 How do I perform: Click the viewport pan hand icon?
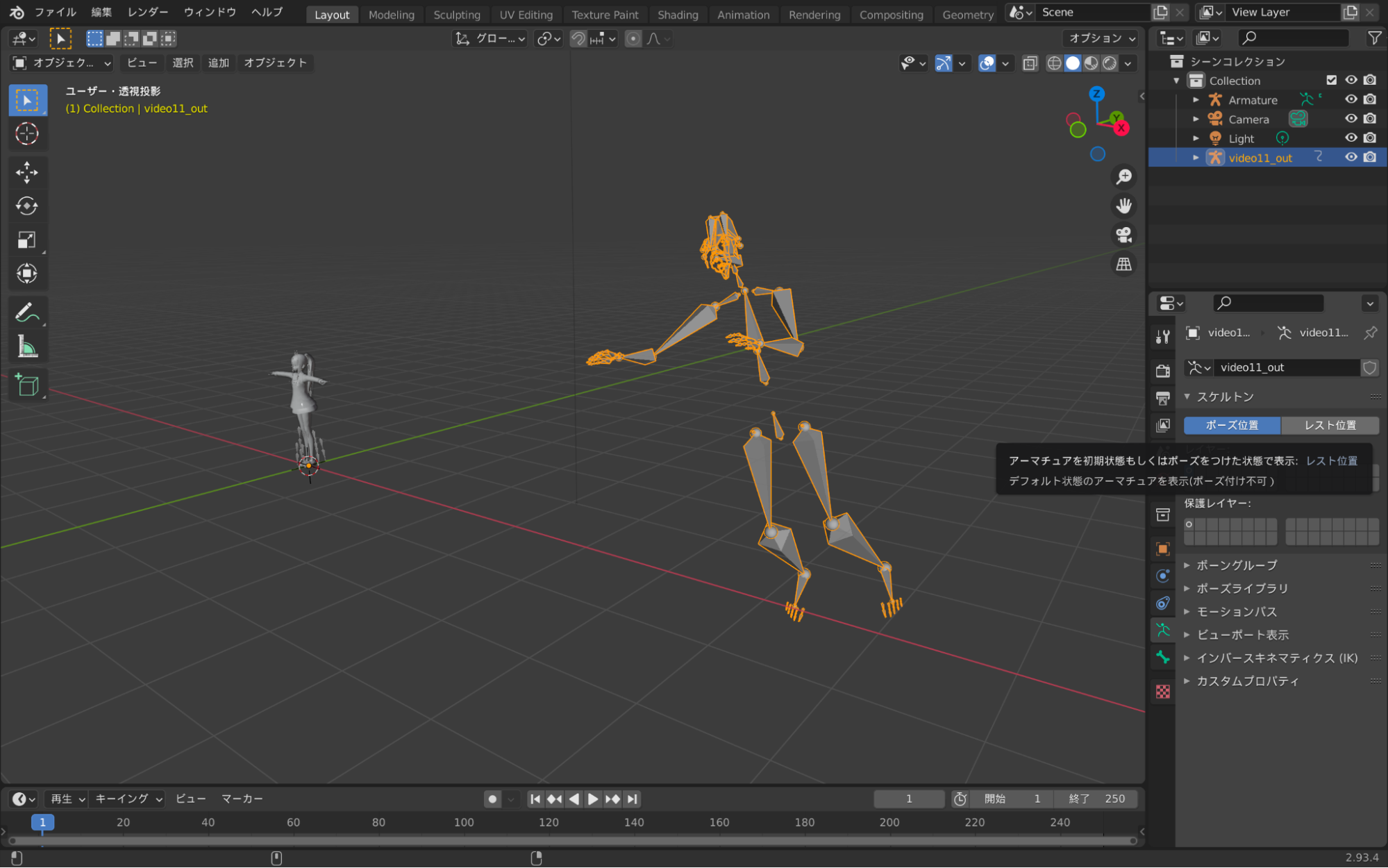tap(1123, 206)
